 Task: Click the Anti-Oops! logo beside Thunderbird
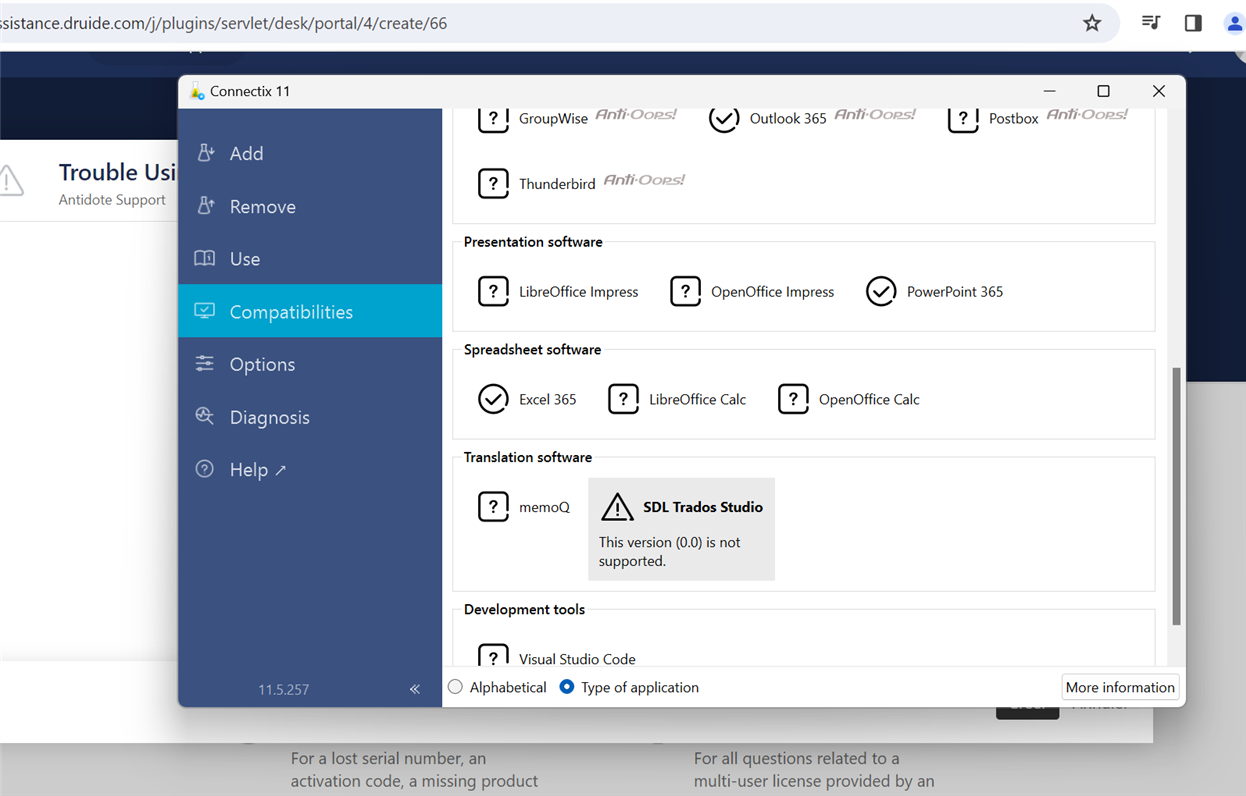(x=644, y=180)
